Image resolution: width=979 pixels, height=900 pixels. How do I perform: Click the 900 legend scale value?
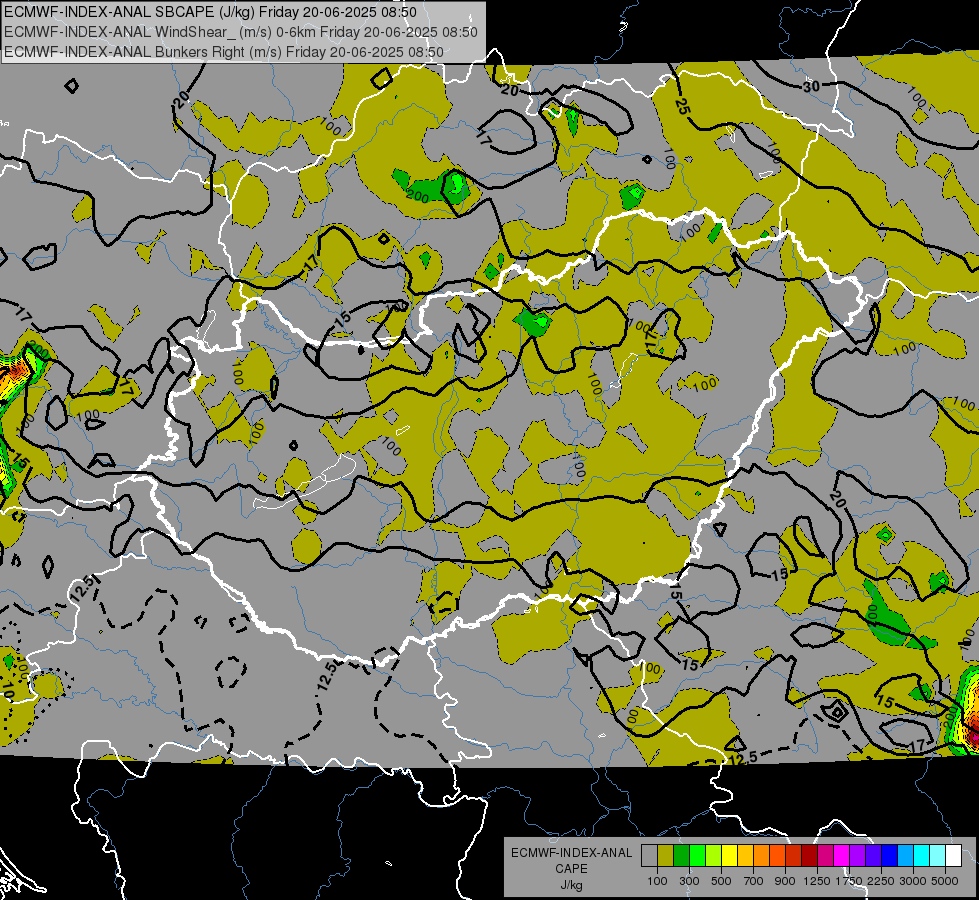tap(785, 881)
